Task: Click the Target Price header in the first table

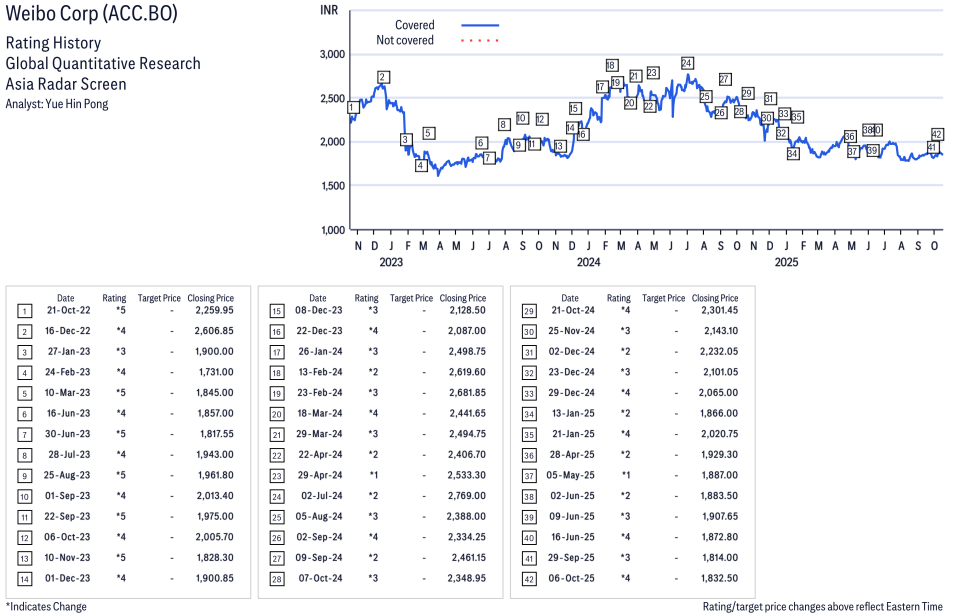Action: [159, 298]
